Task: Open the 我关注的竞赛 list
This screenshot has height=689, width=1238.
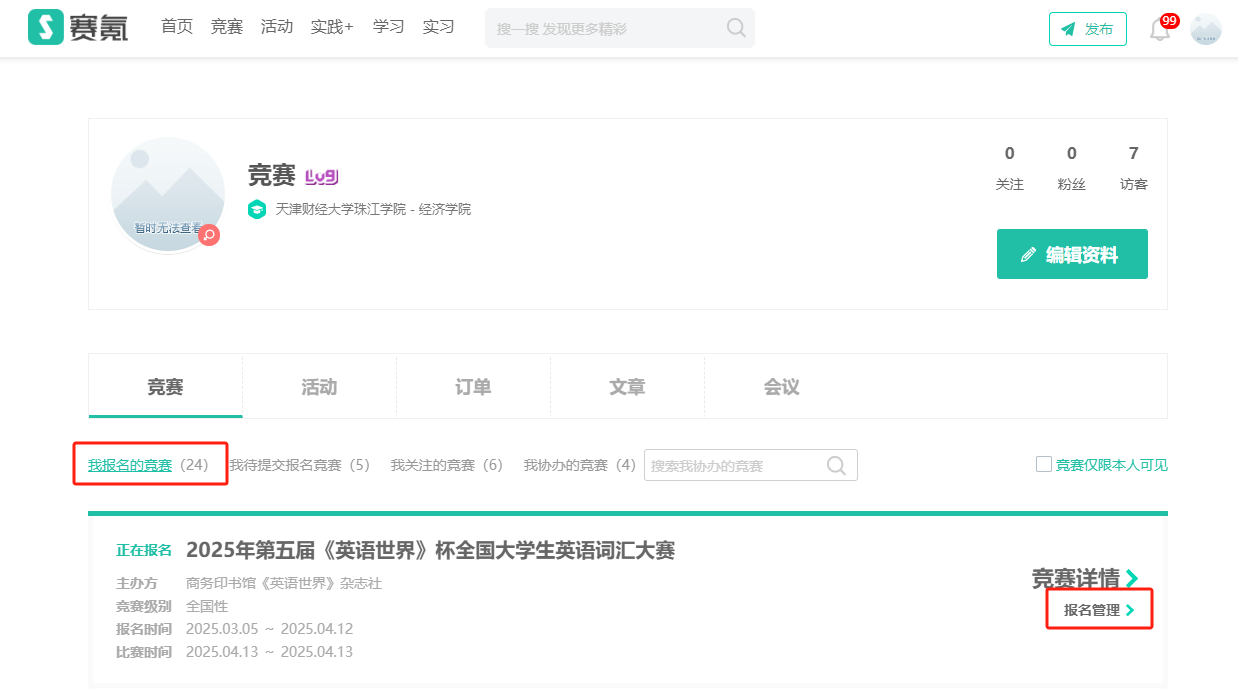Action: [x=446, y=465]
